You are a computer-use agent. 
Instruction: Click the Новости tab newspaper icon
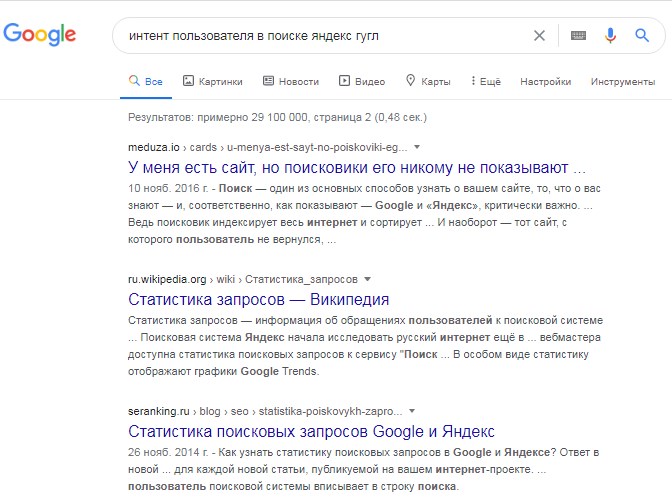click(x=268, y=81)
